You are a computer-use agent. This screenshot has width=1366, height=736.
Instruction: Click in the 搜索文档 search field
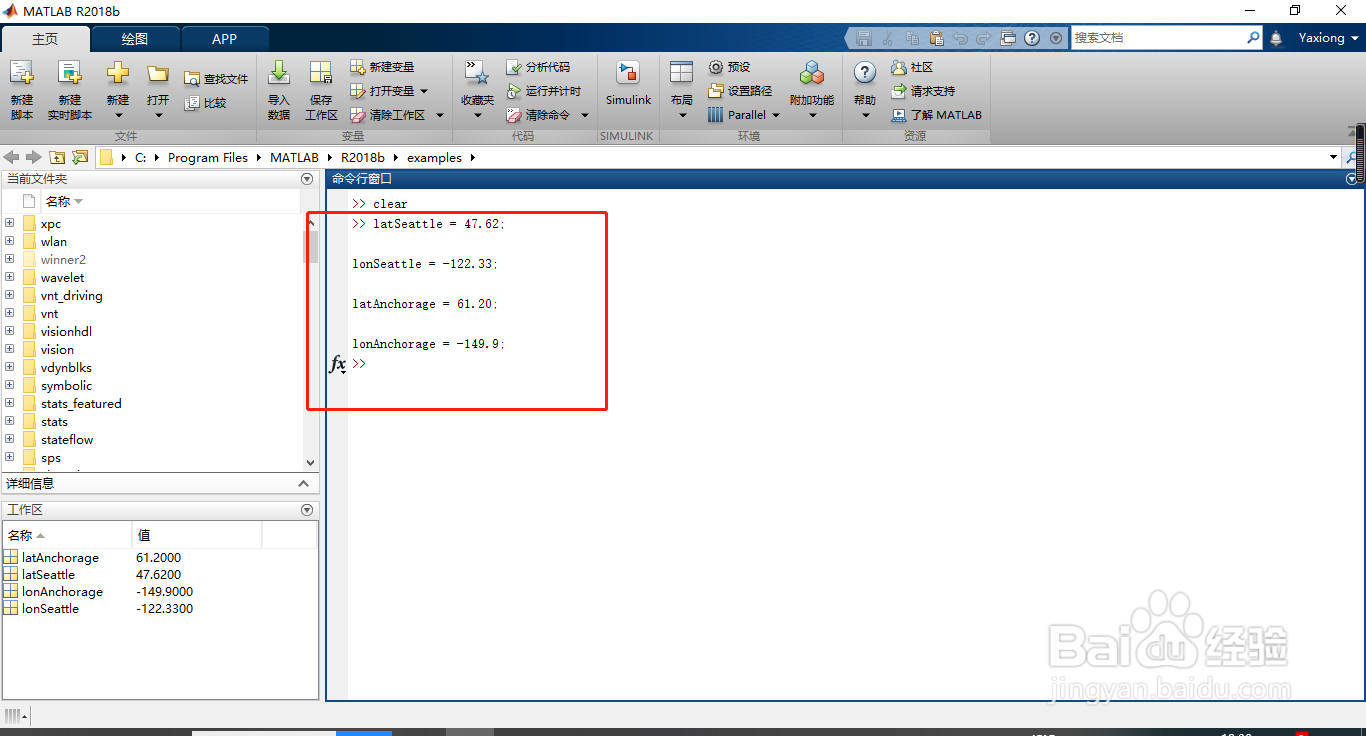pos(1158,37)
